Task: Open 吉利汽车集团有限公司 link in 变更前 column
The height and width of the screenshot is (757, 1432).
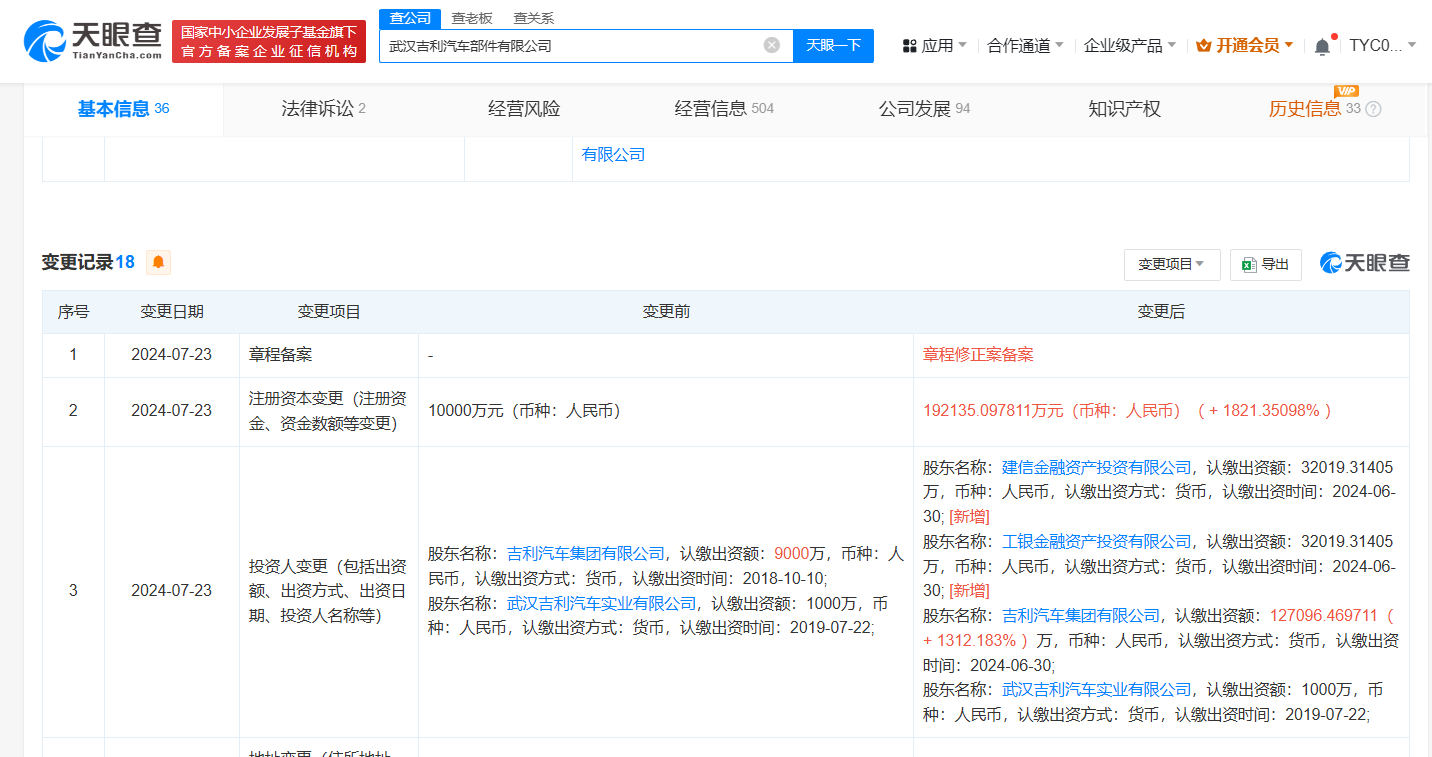Action: (586, 553)
